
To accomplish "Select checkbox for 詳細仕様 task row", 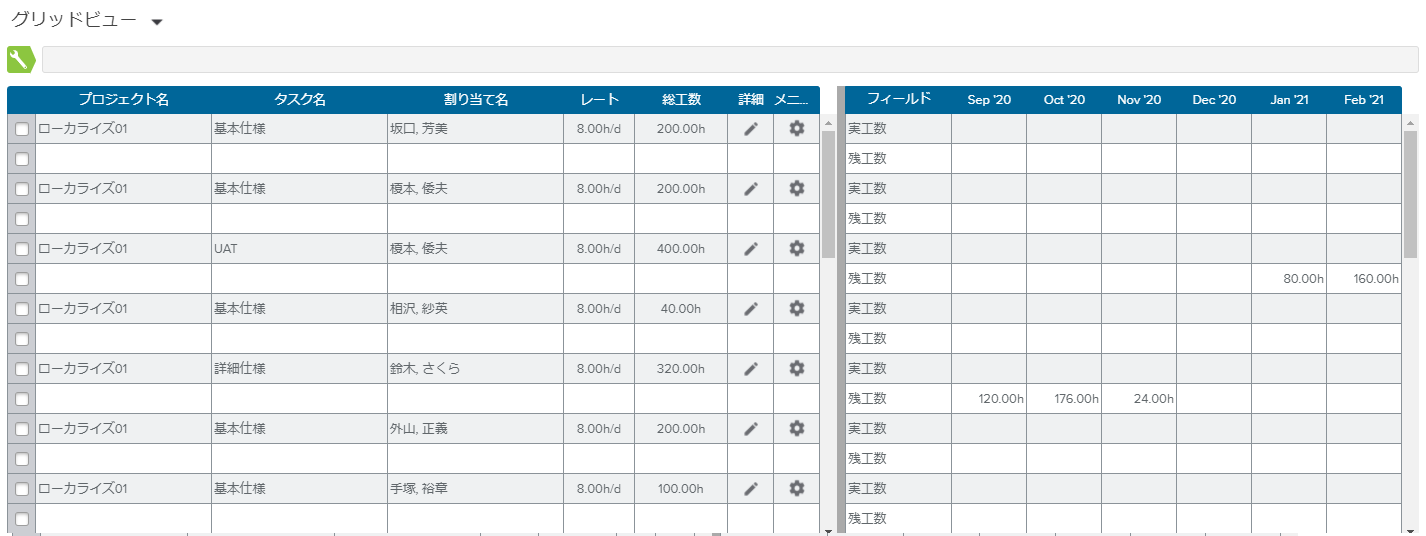I will pos(22,369).
